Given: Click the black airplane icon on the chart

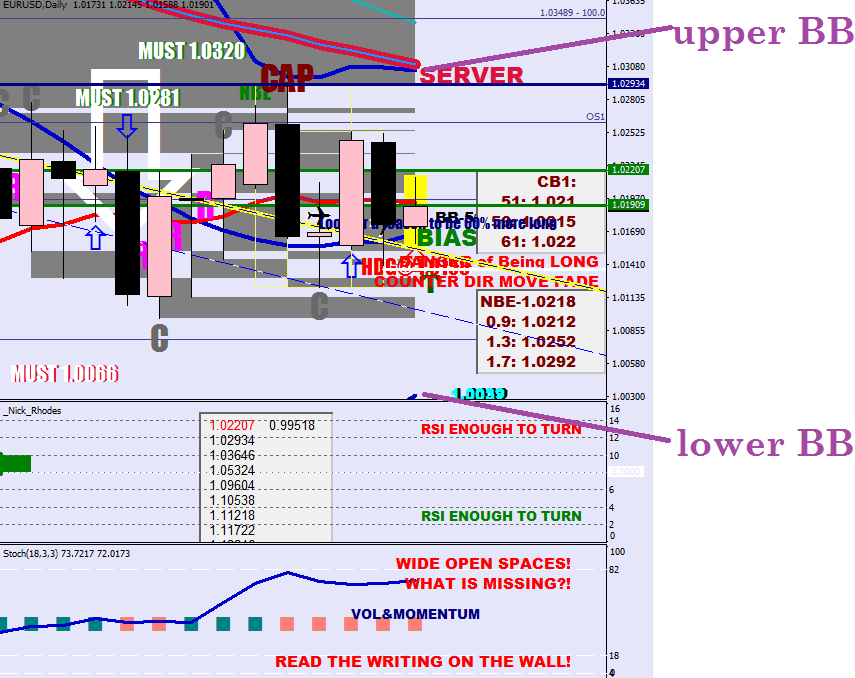Looking at the screenshot, I should click(320, 216).
